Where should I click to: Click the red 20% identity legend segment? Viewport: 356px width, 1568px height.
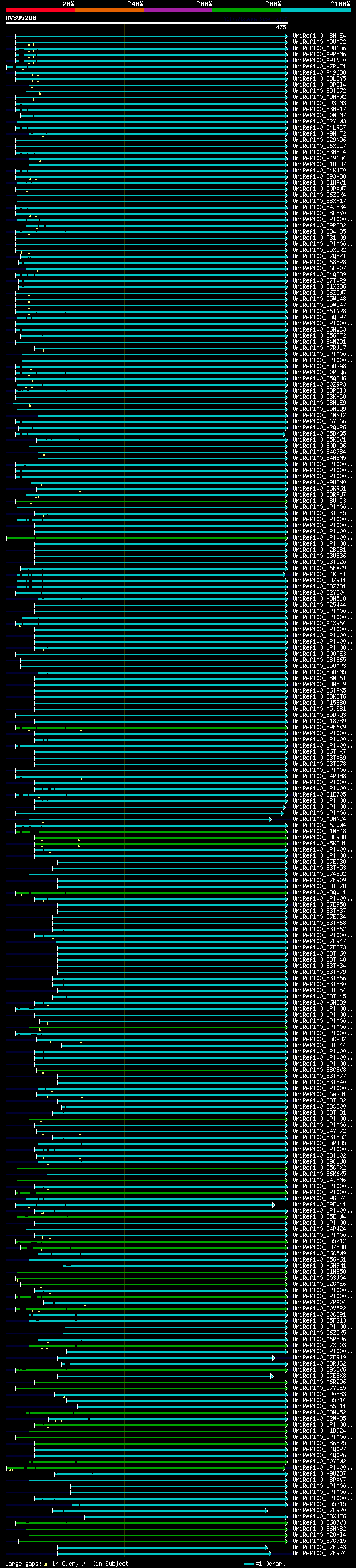click(x=39, y=10)
